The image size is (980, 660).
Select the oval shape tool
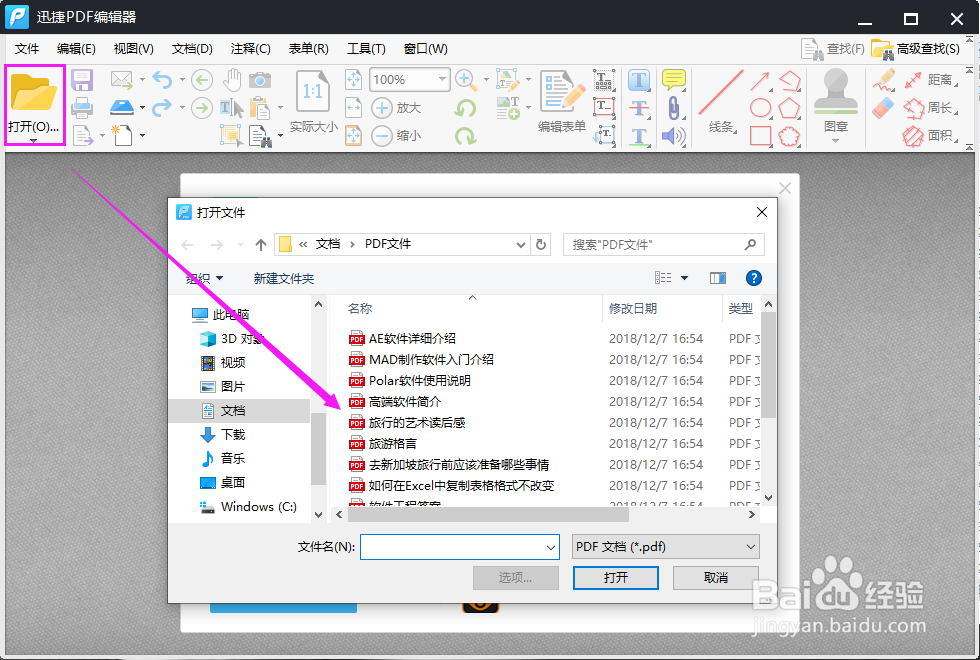760,108
